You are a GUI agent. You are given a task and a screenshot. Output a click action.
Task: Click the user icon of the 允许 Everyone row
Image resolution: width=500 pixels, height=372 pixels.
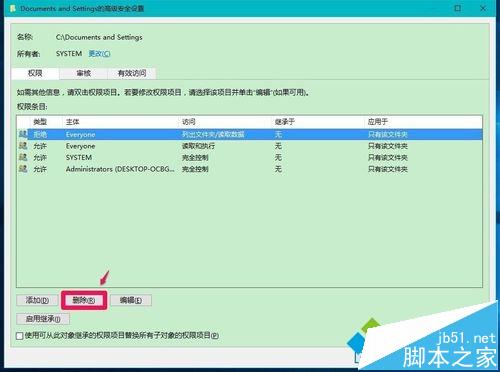click(x=23, y=146)
